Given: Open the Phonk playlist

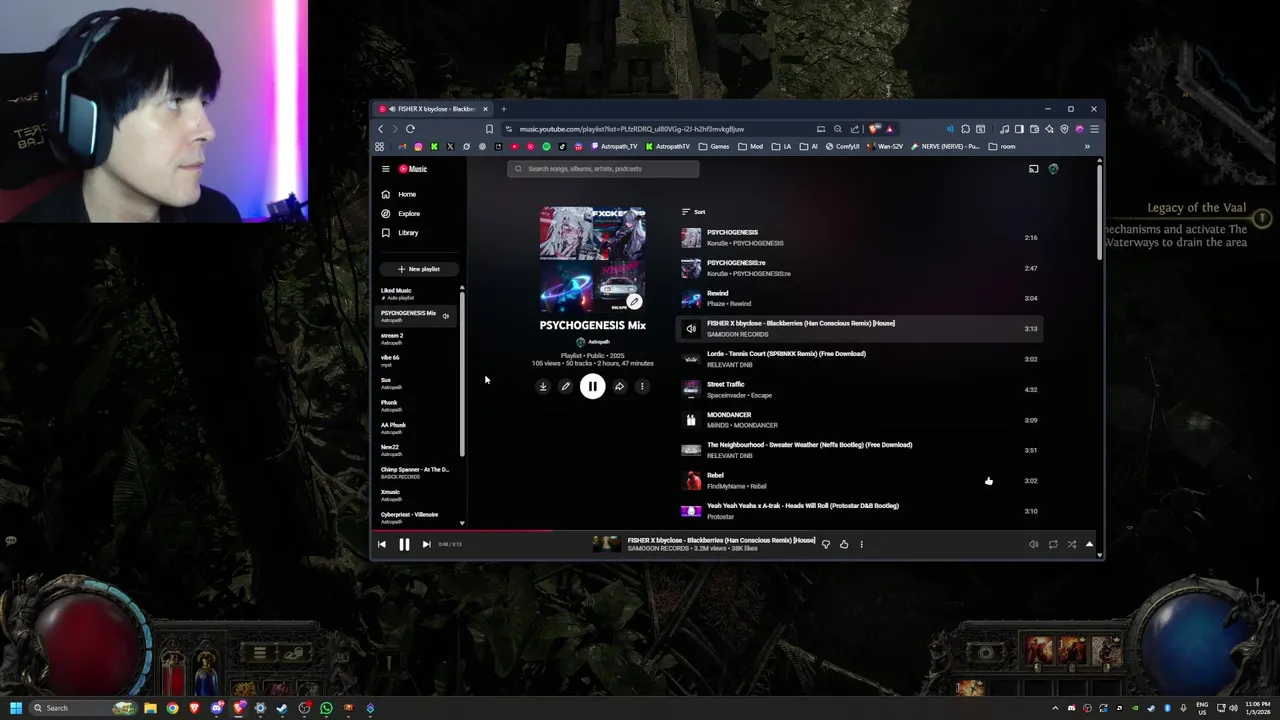Looking at the screenshot, I should tap(417, 406).
